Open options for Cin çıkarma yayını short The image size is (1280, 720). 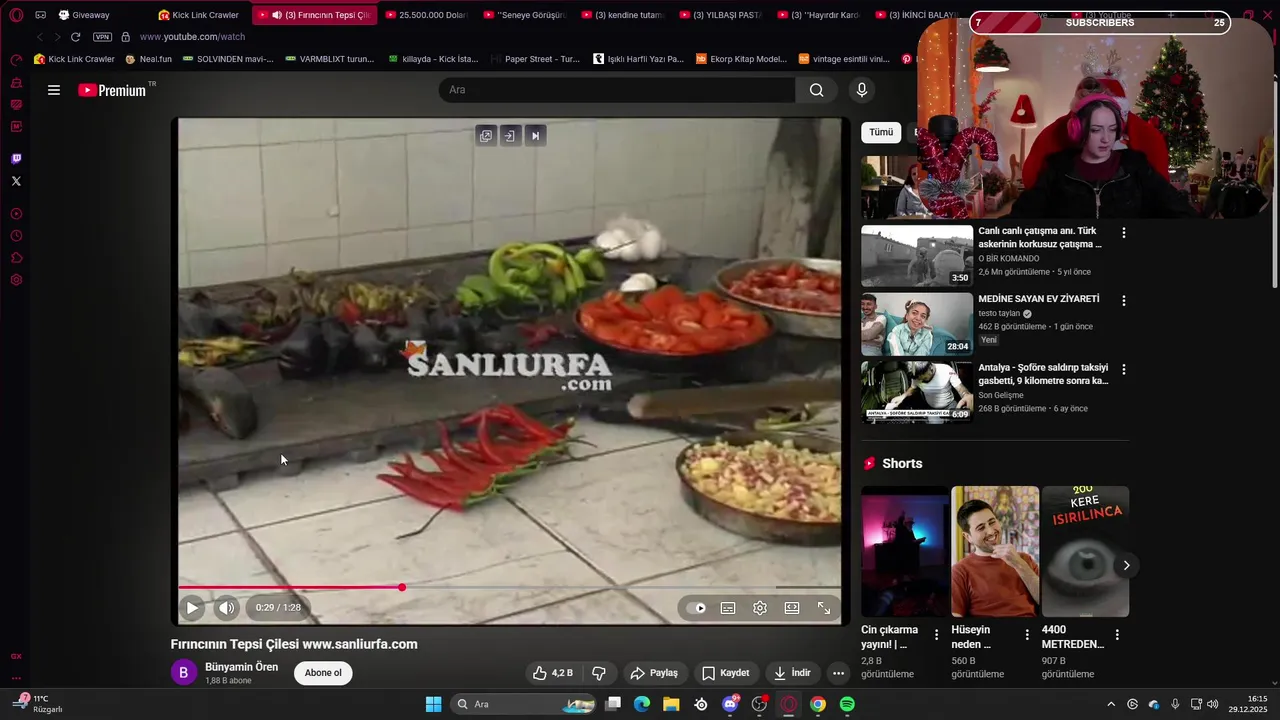[x=937, y=635]
